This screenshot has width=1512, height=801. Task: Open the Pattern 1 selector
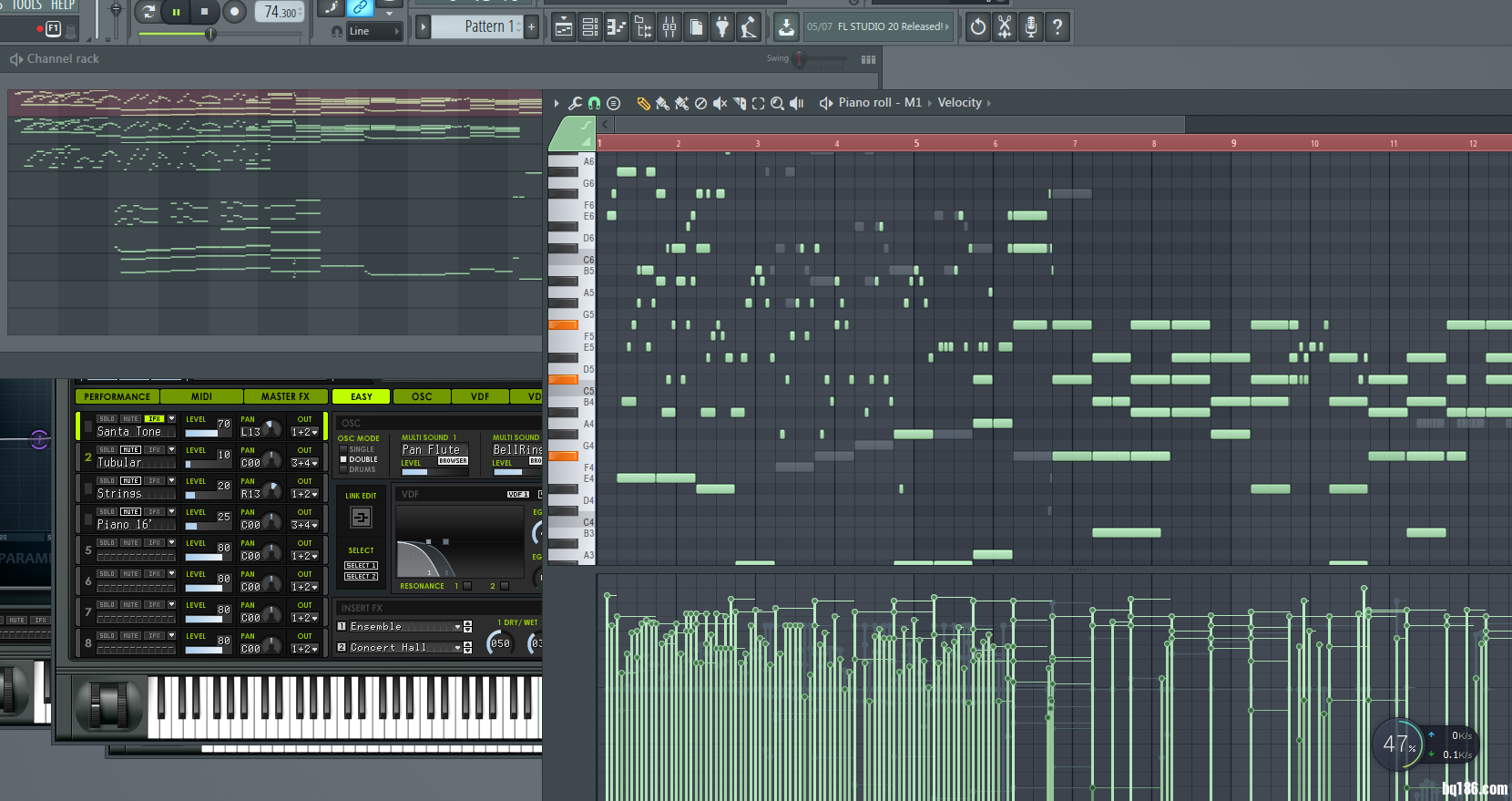[x=476, y=26]
